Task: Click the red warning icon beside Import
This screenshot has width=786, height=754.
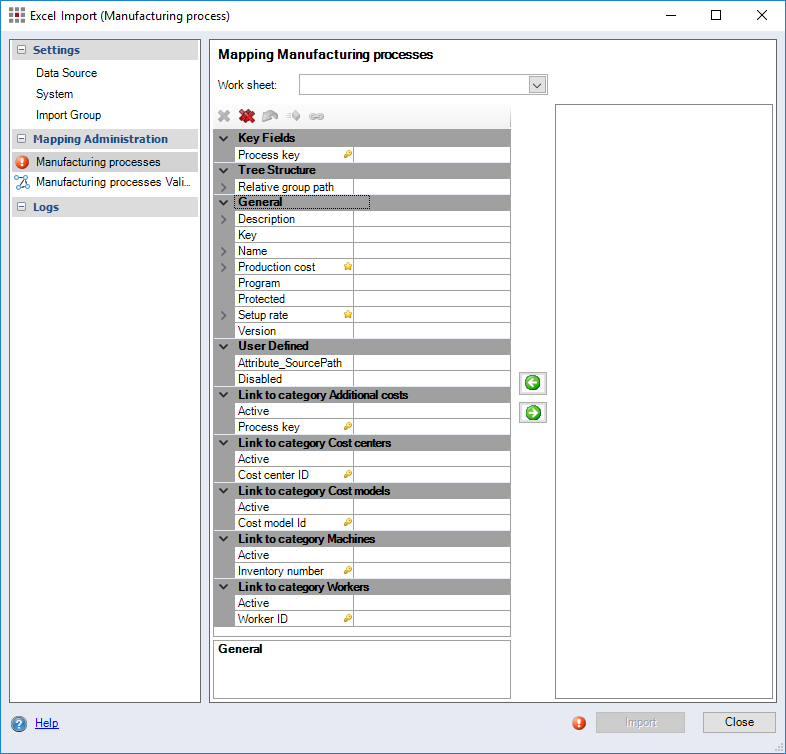Action: pos(579,723)
